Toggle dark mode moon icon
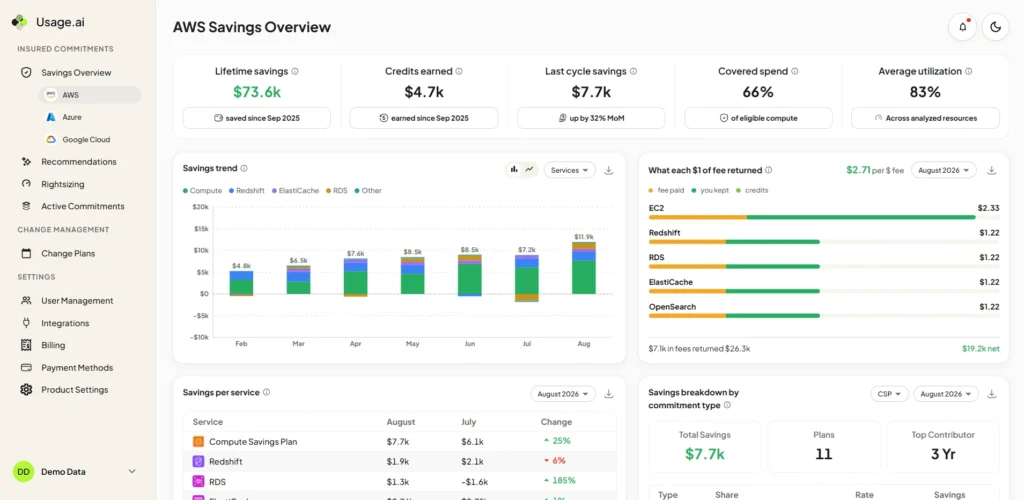This screenshot has height=500, width=1024. tap(995, 27)
